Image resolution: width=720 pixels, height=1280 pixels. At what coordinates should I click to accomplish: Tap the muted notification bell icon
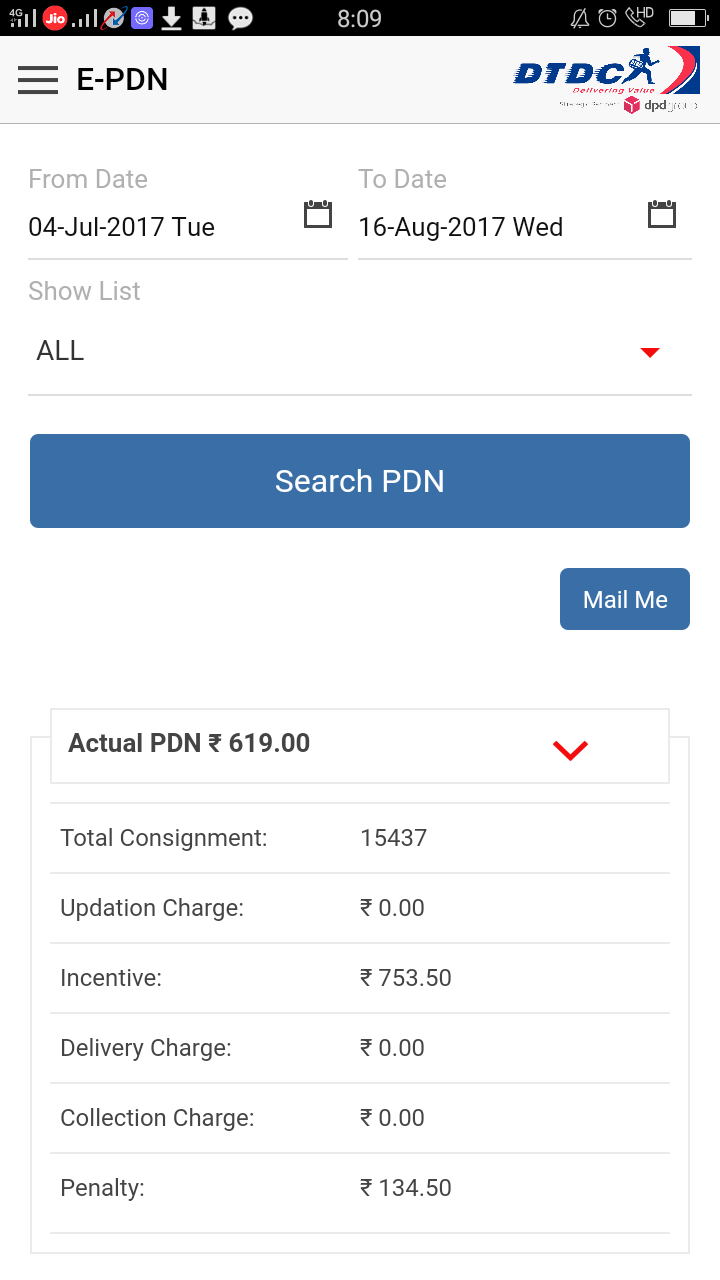(579, 17)
